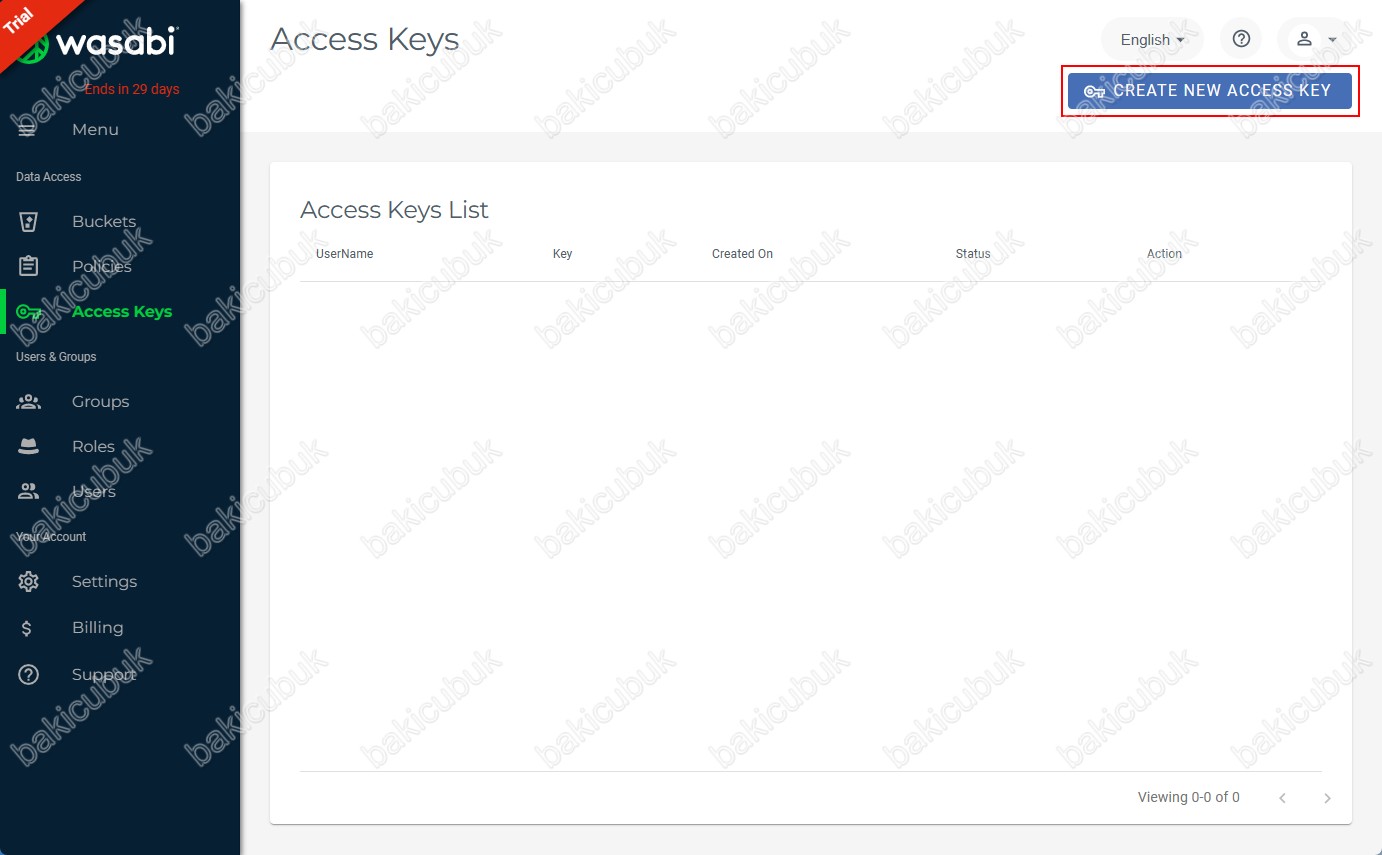The width and height of the screenshot is (1382, 855).
Task: Go to previous page of keys
Action: (x=1282, y=798)
